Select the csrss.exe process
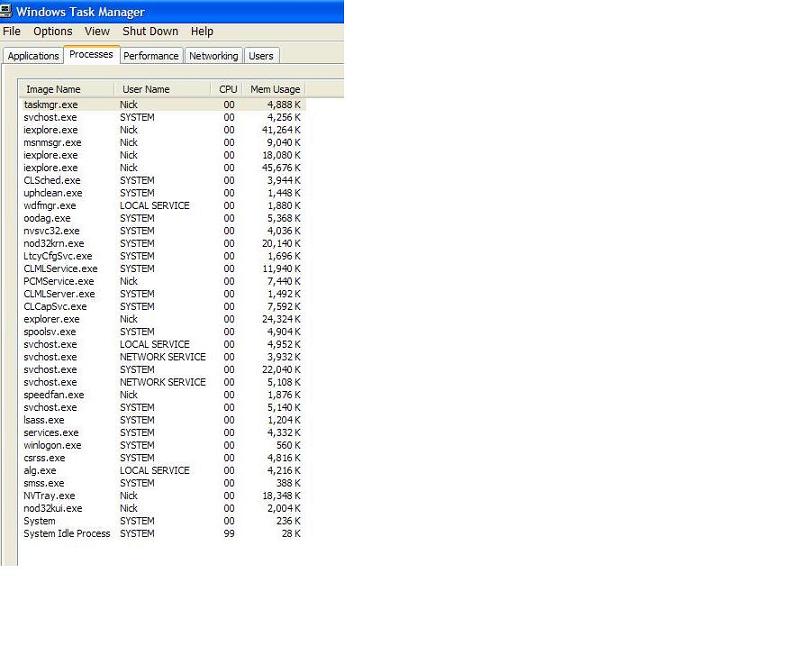The height and width of the screenshot is (646, 807). tap(163, 458)
